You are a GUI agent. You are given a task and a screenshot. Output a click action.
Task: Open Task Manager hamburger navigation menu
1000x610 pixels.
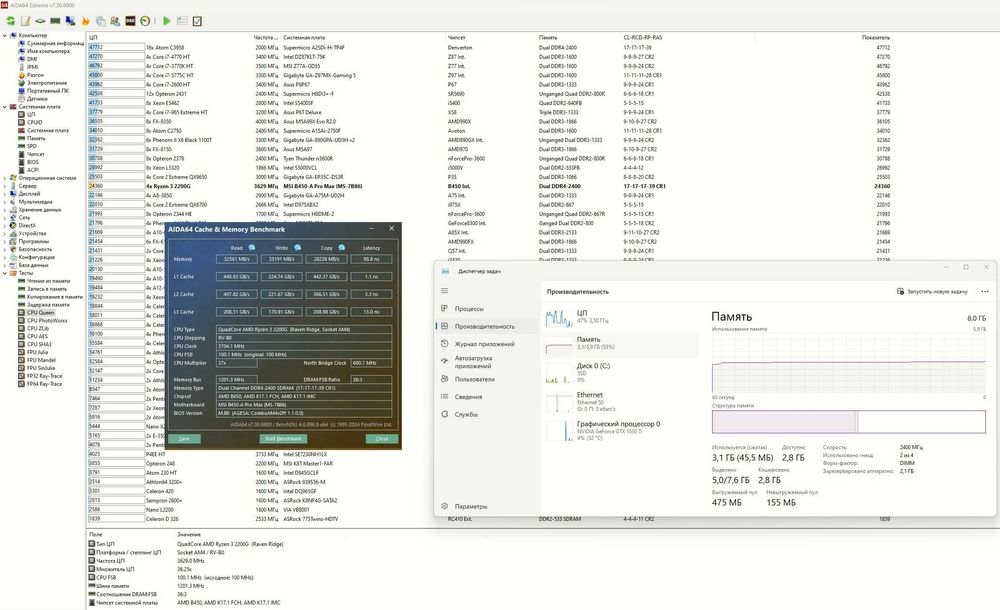point(445,289)
